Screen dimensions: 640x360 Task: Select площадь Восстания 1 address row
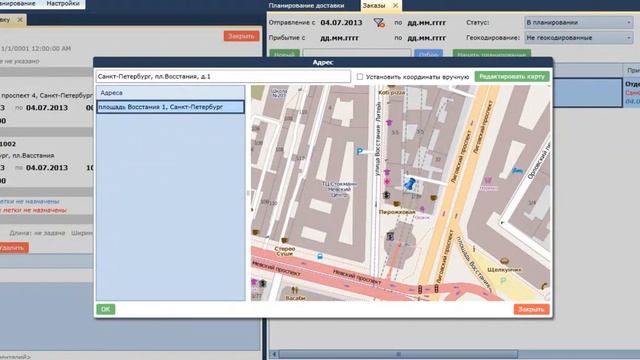(170, 107)
